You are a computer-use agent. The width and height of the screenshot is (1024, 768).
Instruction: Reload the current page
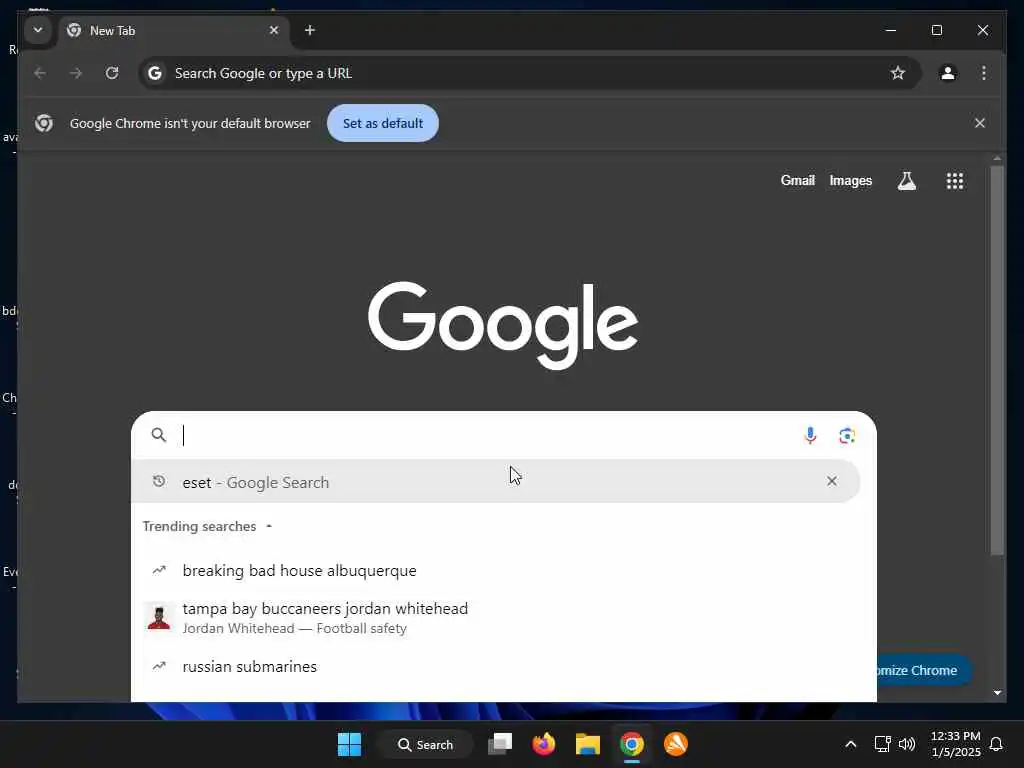112,73
